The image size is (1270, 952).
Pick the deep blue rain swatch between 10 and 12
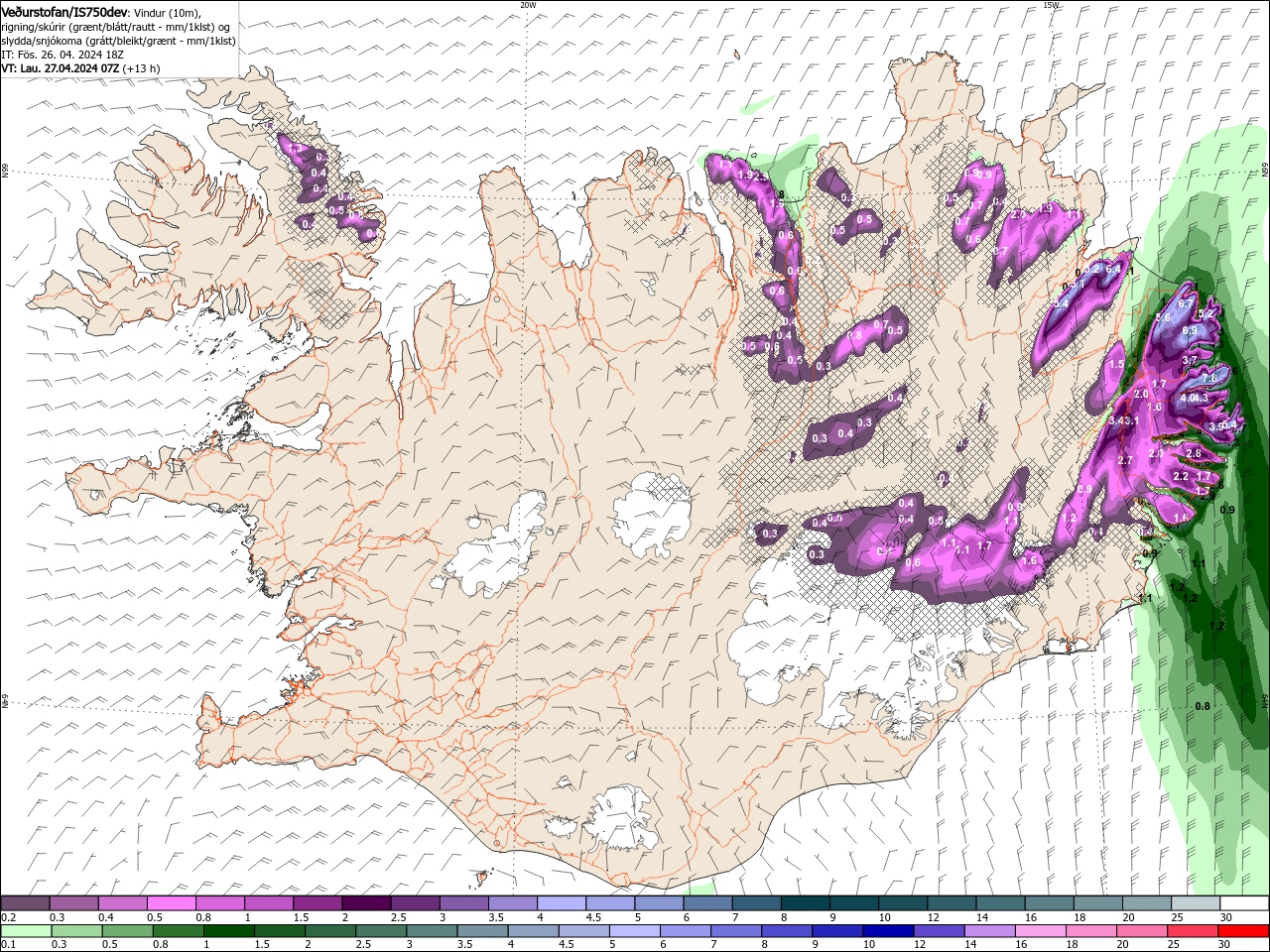889,931
